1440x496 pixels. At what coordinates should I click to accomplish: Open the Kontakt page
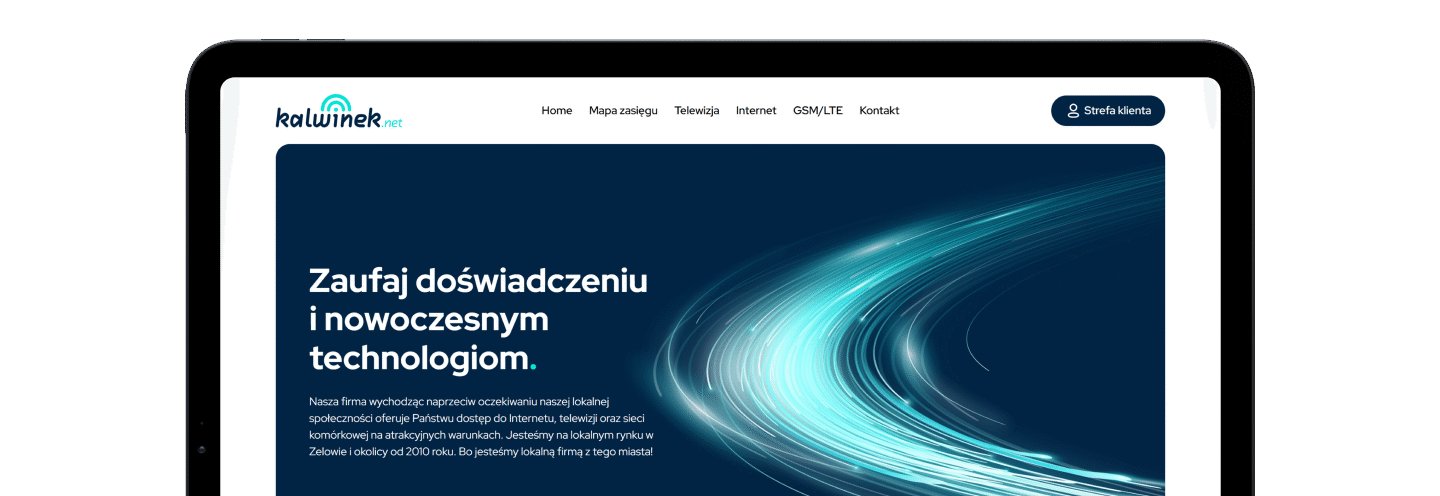coord(879,111)
